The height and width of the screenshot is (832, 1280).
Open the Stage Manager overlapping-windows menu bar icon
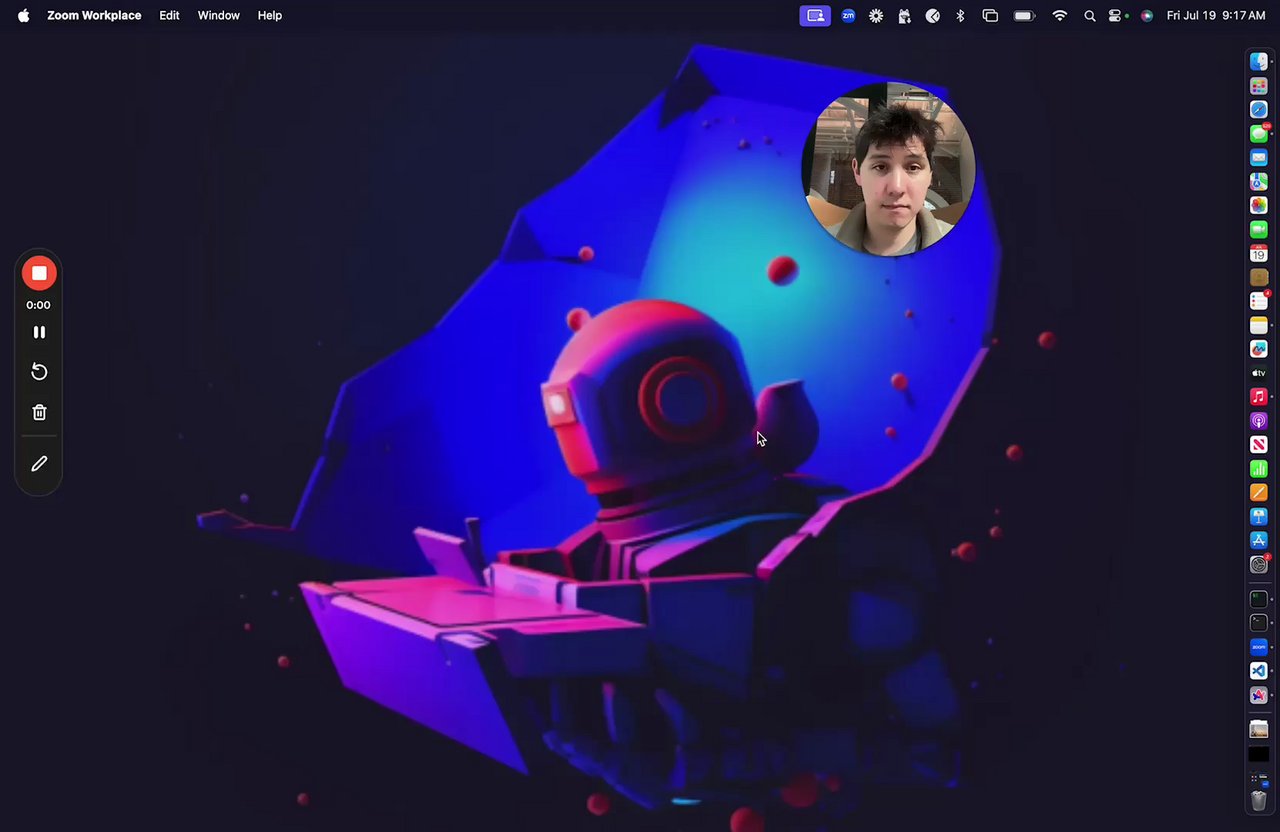[x=990, y=15]
